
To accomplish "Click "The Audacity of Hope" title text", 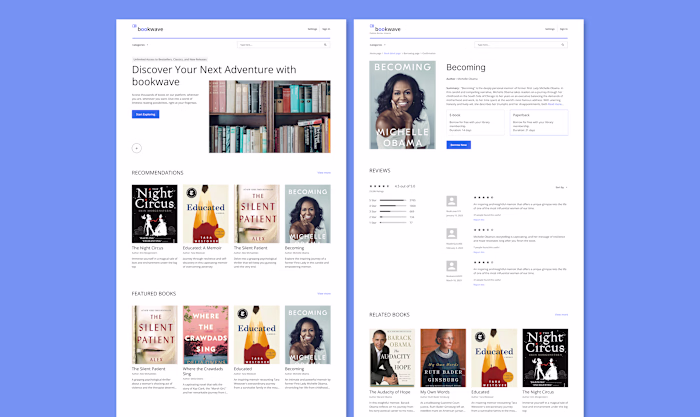I will pos(389,392).
